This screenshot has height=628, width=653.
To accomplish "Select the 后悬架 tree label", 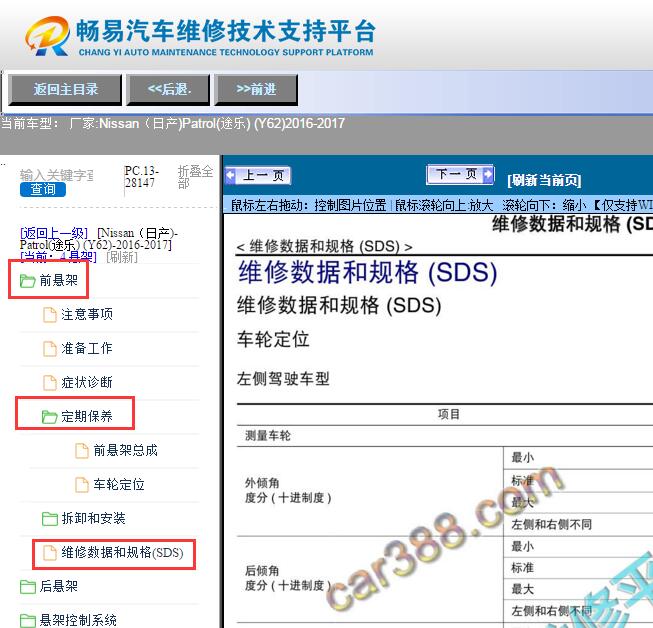I will 59,587.
